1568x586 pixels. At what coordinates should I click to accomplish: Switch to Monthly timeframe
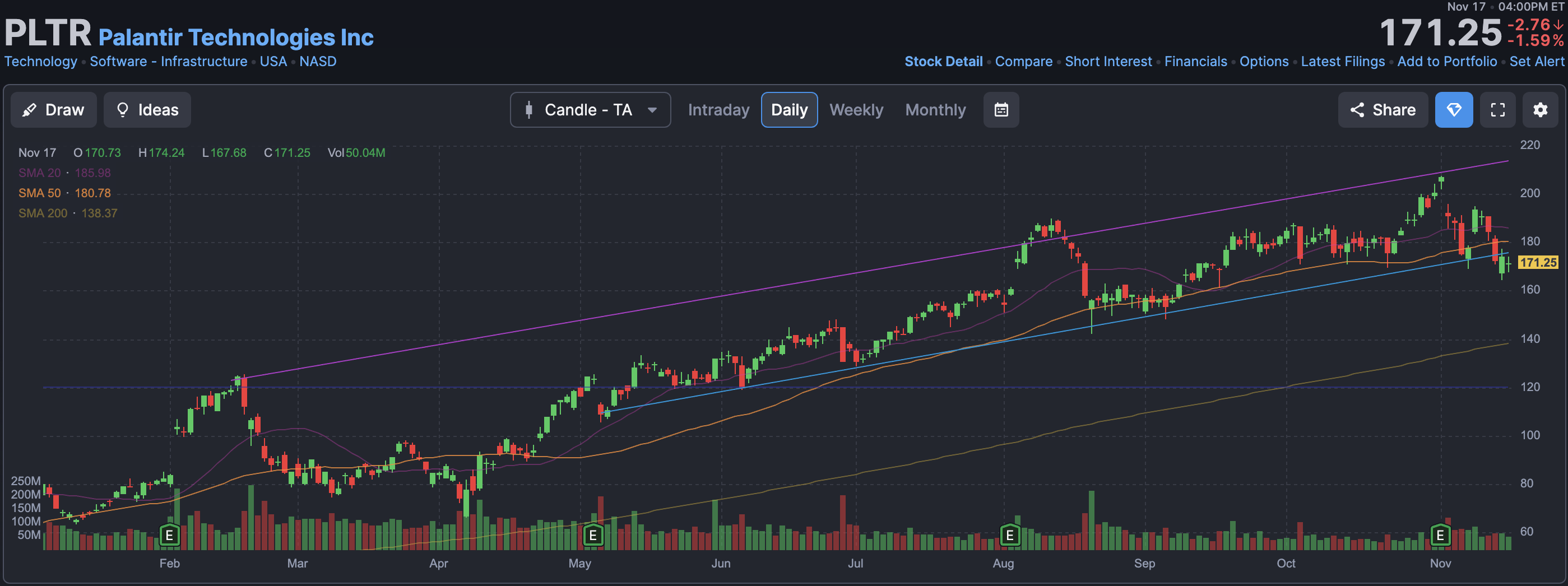pos(935,110)
